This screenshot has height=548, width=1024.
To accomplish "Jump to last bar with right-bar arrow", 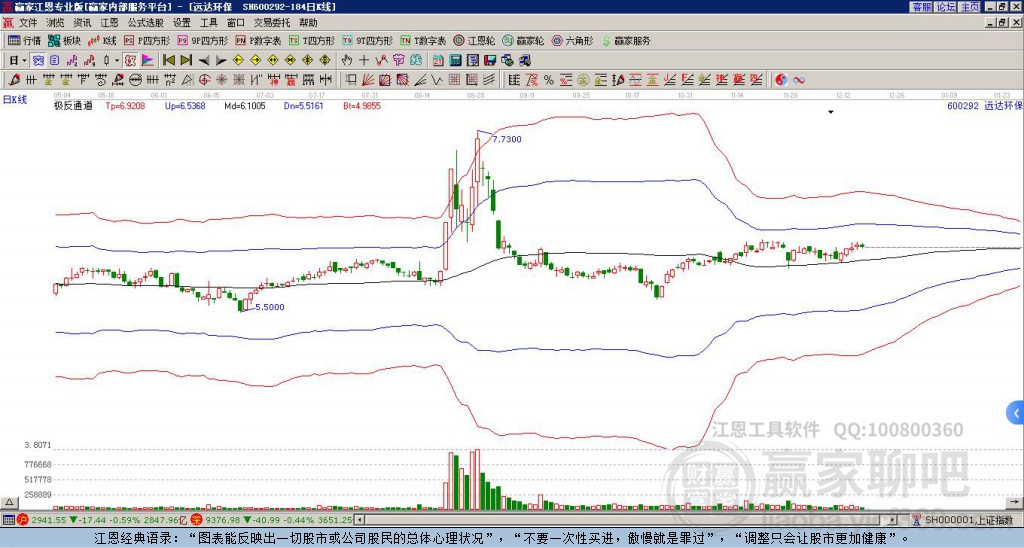I will coord(186,60).
